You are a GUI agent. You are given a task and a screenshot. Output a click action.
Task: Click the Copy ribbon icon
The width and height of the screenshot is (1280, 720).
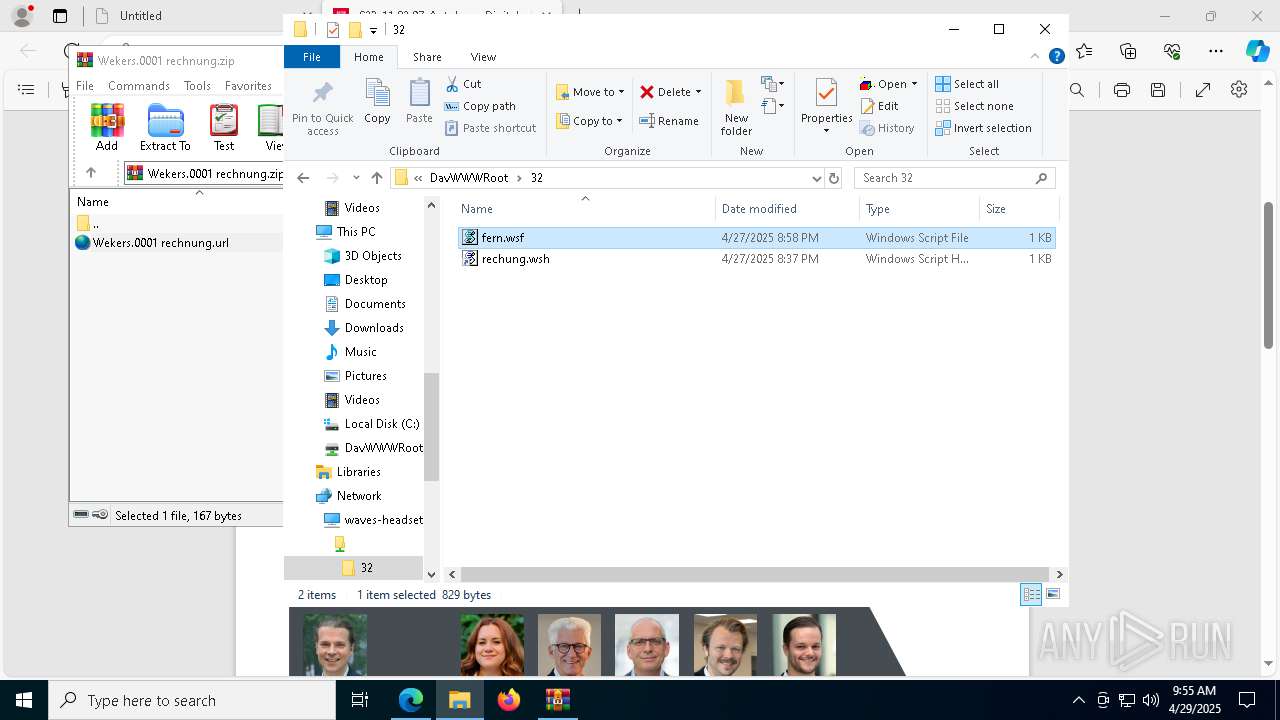click(x=377, y=101)
